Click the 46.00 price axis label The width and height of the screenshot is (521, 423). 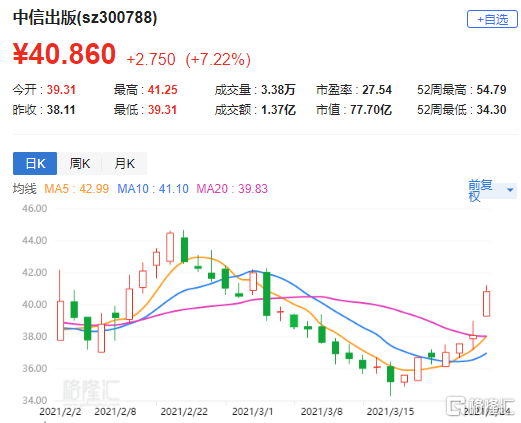pyautogui.click(x=35, y=208)
